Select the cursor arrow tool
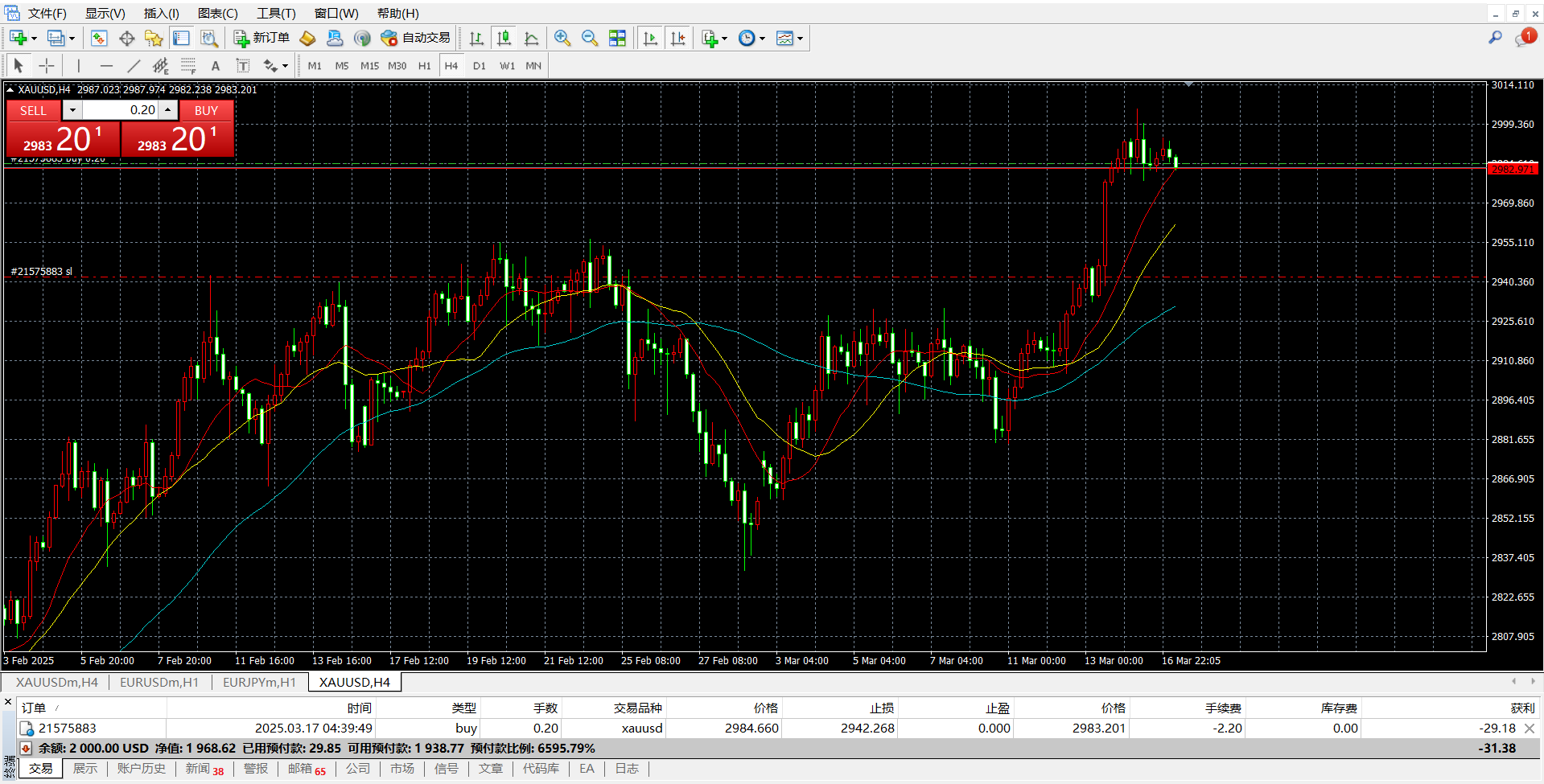 point(19,66)
